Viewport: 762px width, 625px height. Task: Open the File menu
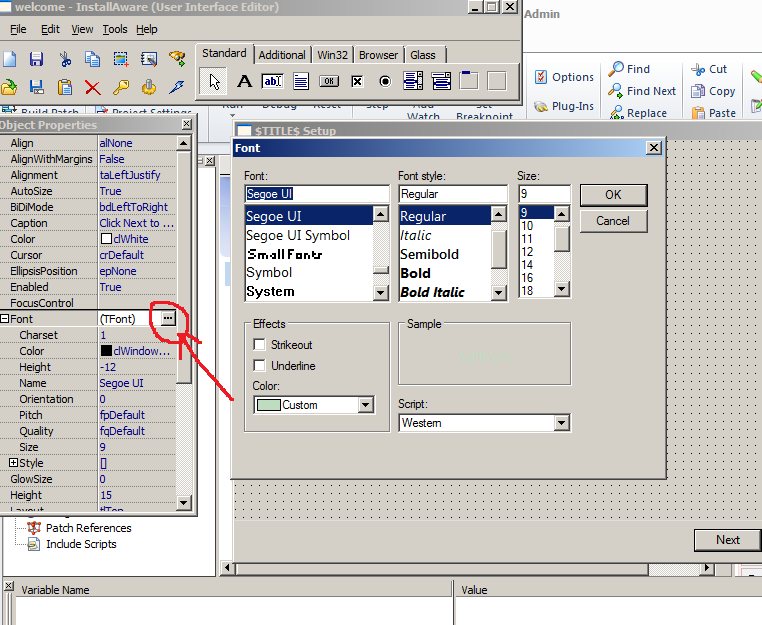tap(18, 29)
